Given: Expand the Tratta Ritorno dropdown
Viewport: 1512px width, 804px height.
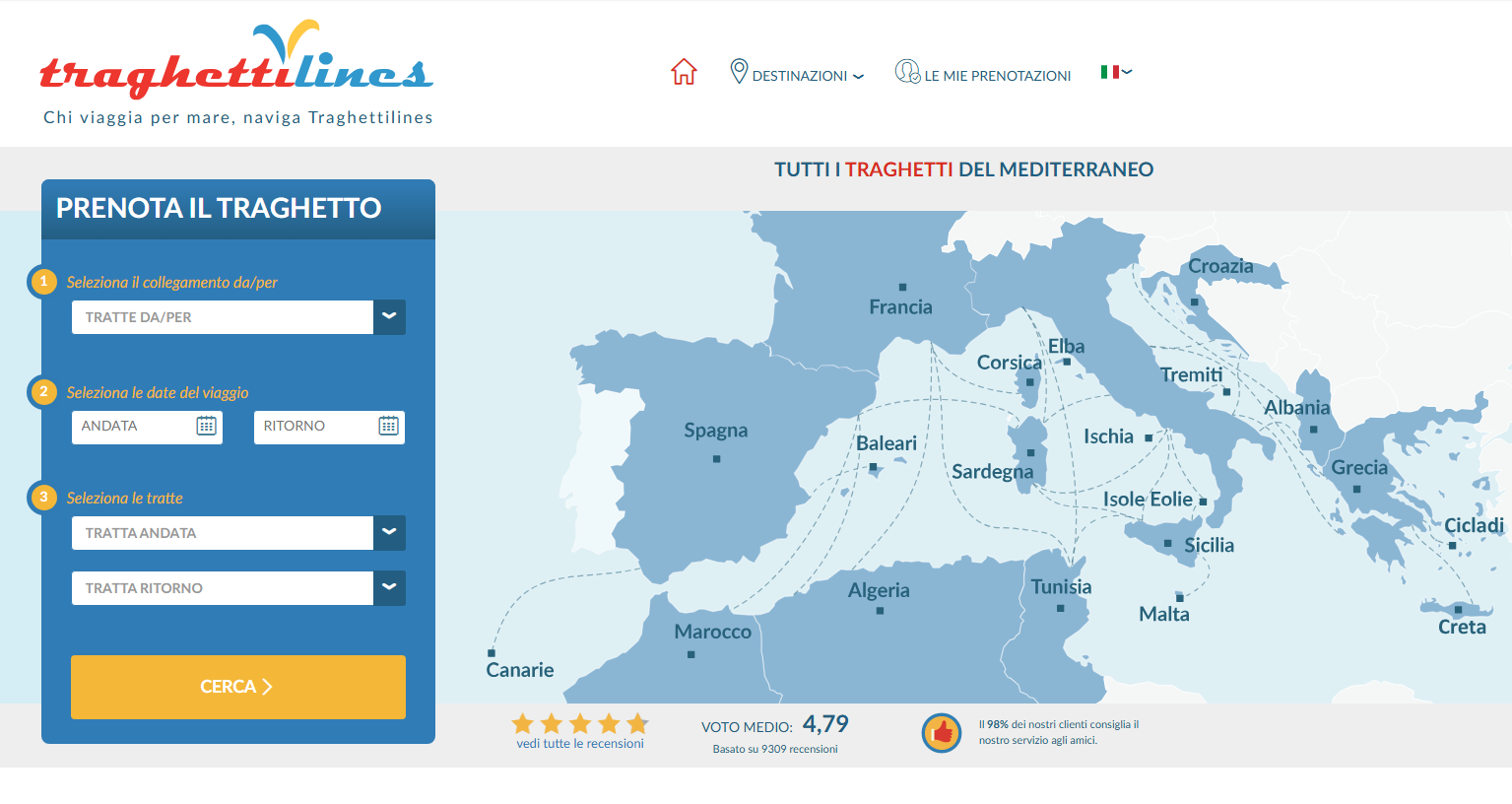Looking at the screenshot, I should (x=389, y=588).
